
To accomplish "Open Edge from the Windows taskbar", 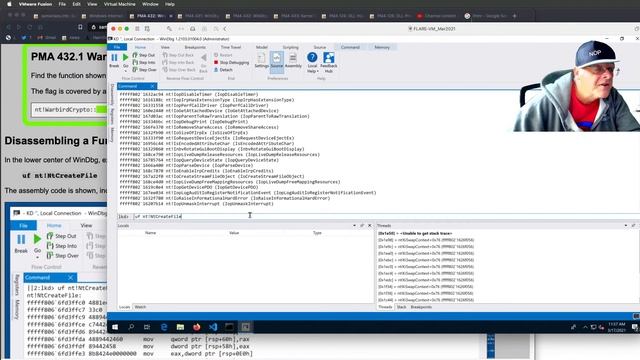I will click(x=164, y=327).
